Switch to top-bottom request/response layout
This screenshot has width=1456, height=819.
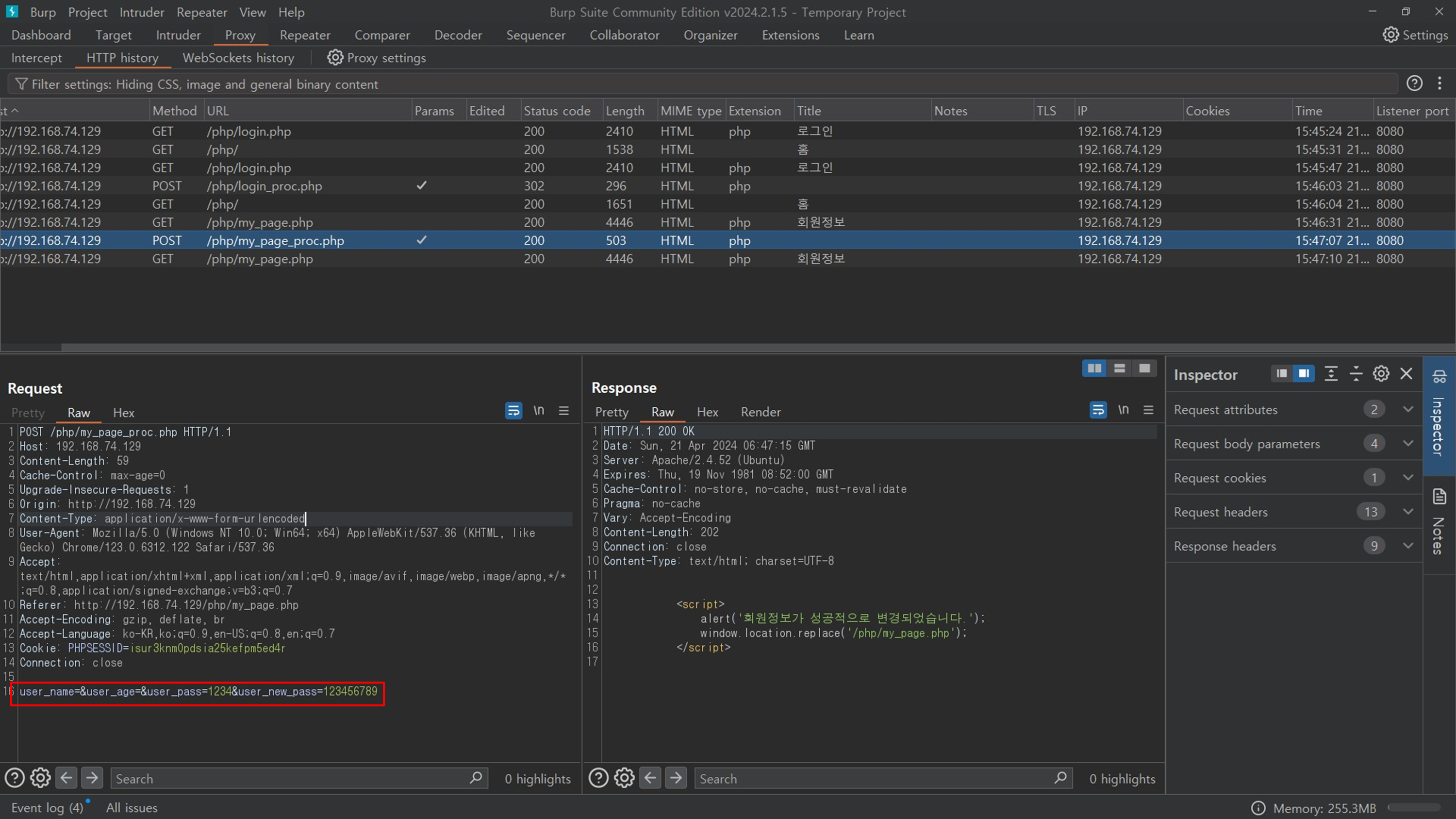point(1119,368)
